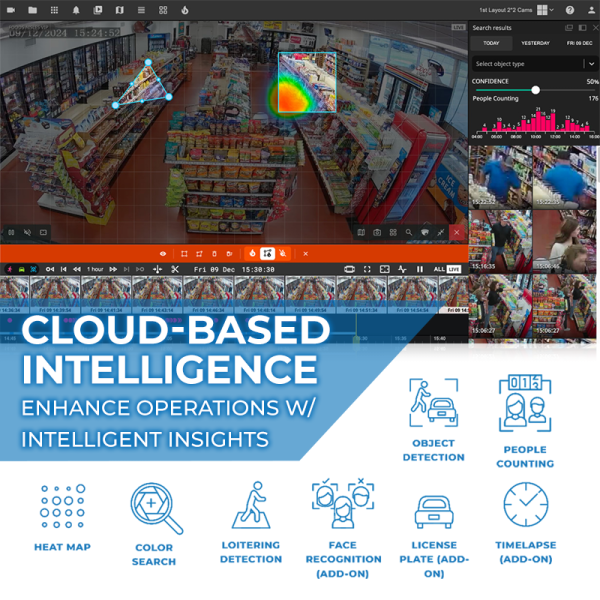Click the magnifier search icon on video
Screen dimensions: 600x600
pyautogui.click(x=409, y=232)
